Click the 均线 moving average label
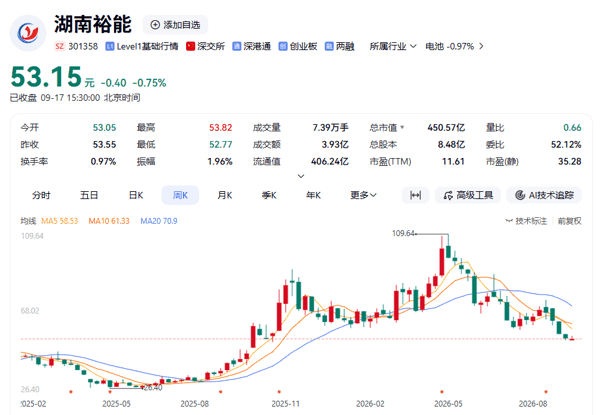The width and height of the screenshot is (600, 415). coord(28,221)
